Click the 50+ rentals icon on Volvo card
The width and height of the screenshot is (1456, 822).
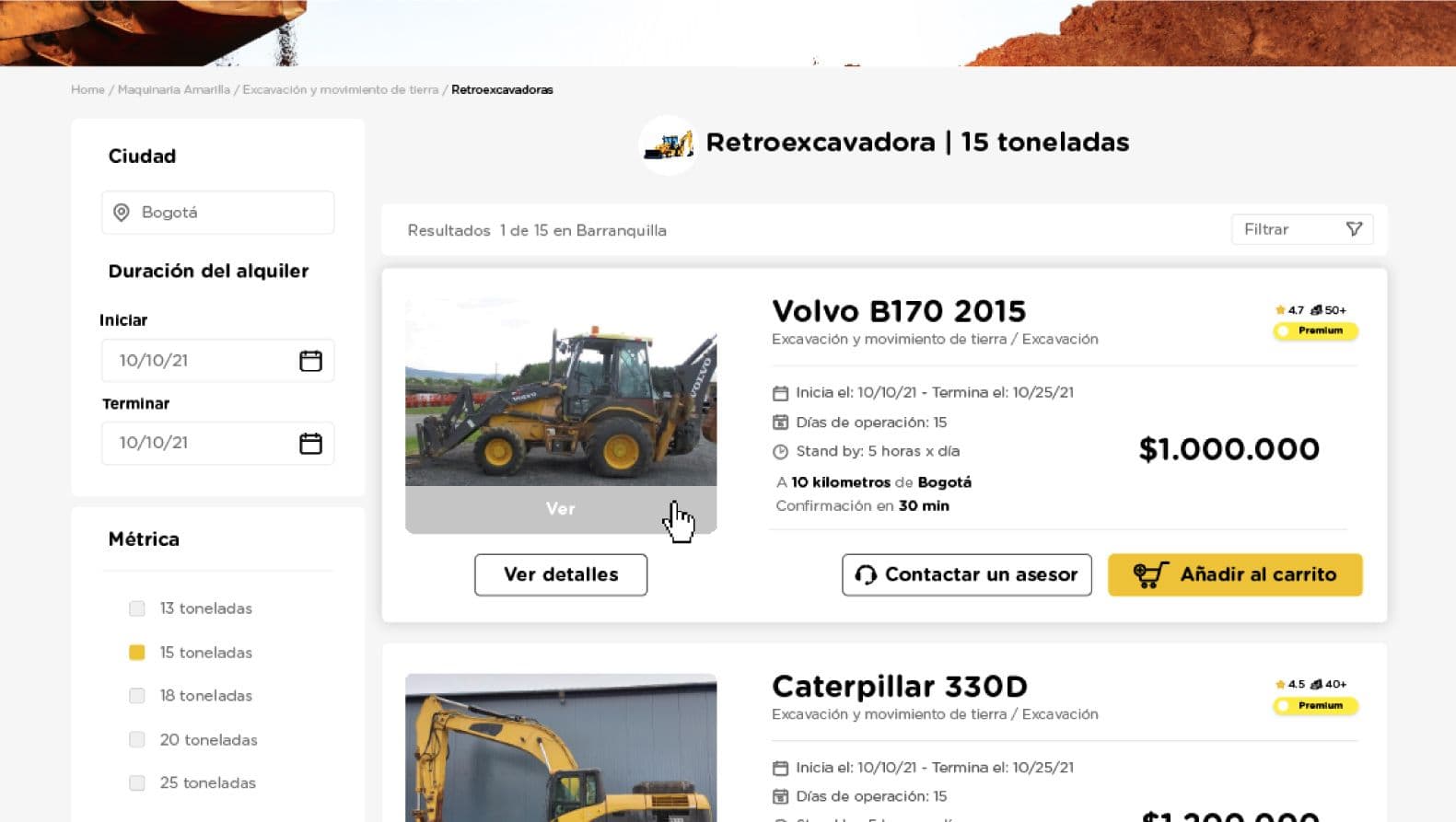(1316, 310)
